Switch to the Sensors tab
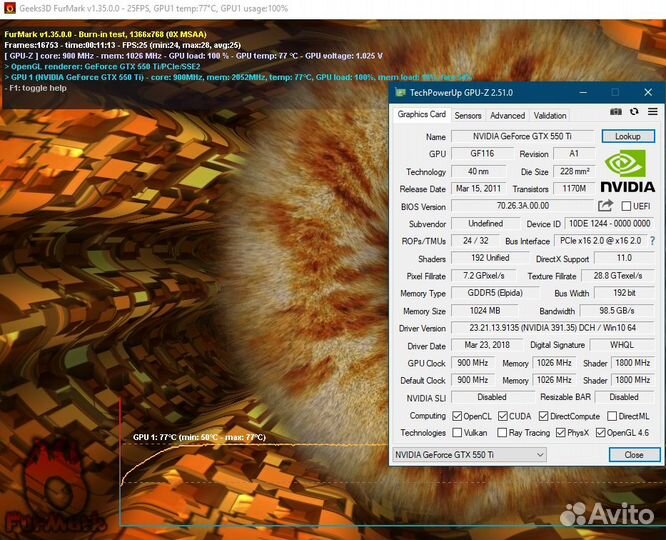 [x=468, y=115]
